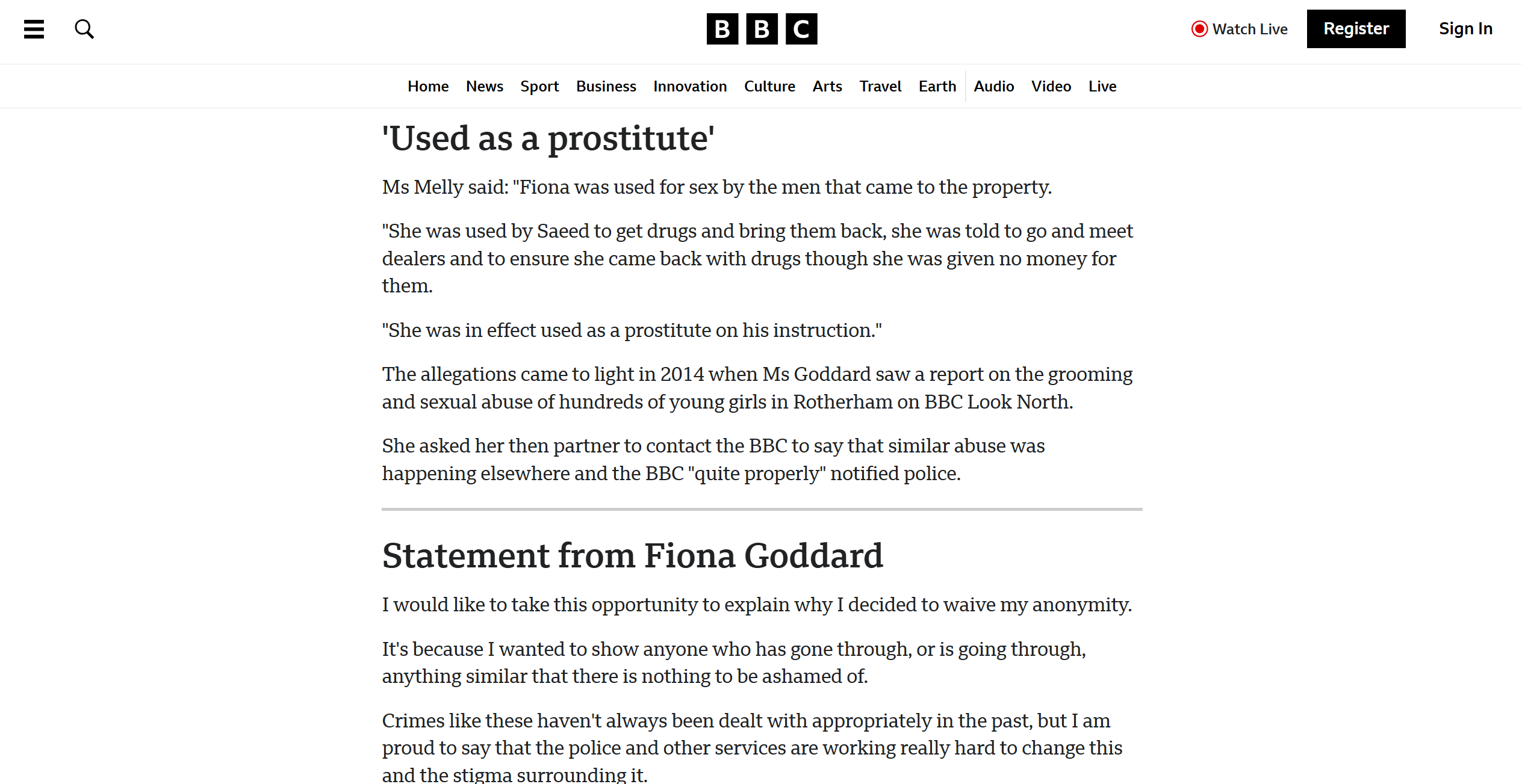Click Live in the navigation bar
Image resolution: width=1522 pixels, height=784 pixels.
pyautogui.click(x=1102, y=87)
